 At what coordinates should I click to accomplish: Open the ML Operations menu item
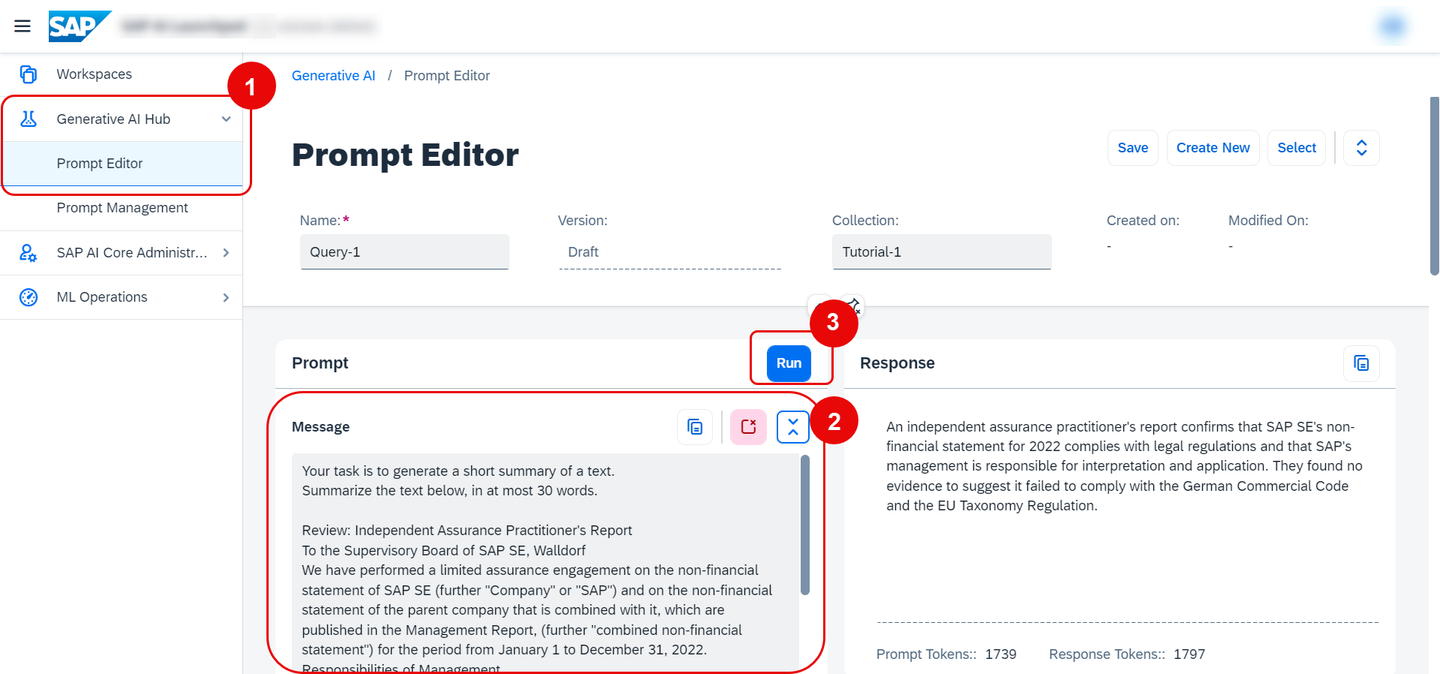tap(121, 297)
